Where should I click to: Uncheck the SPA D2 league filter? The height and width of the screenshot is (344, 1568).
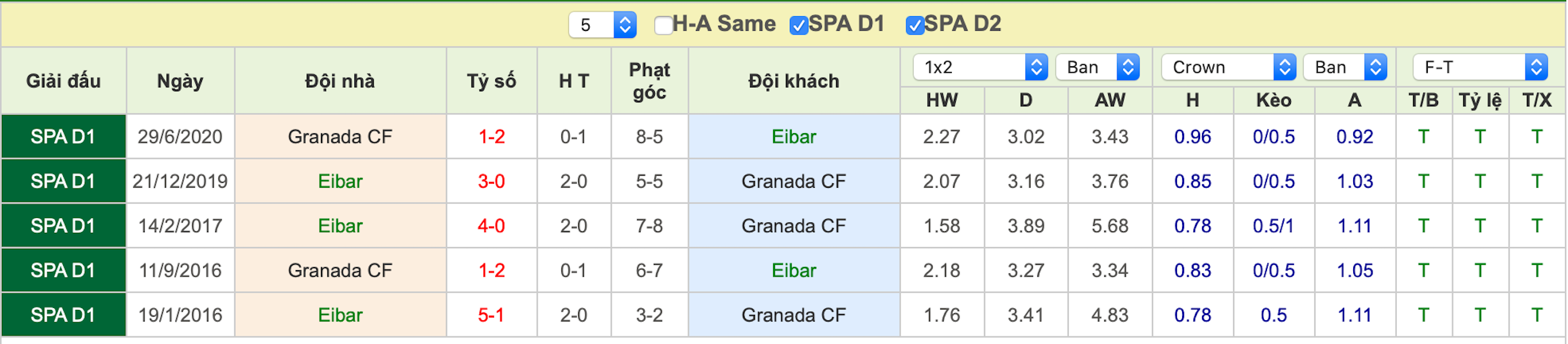(x=914, y=25)
